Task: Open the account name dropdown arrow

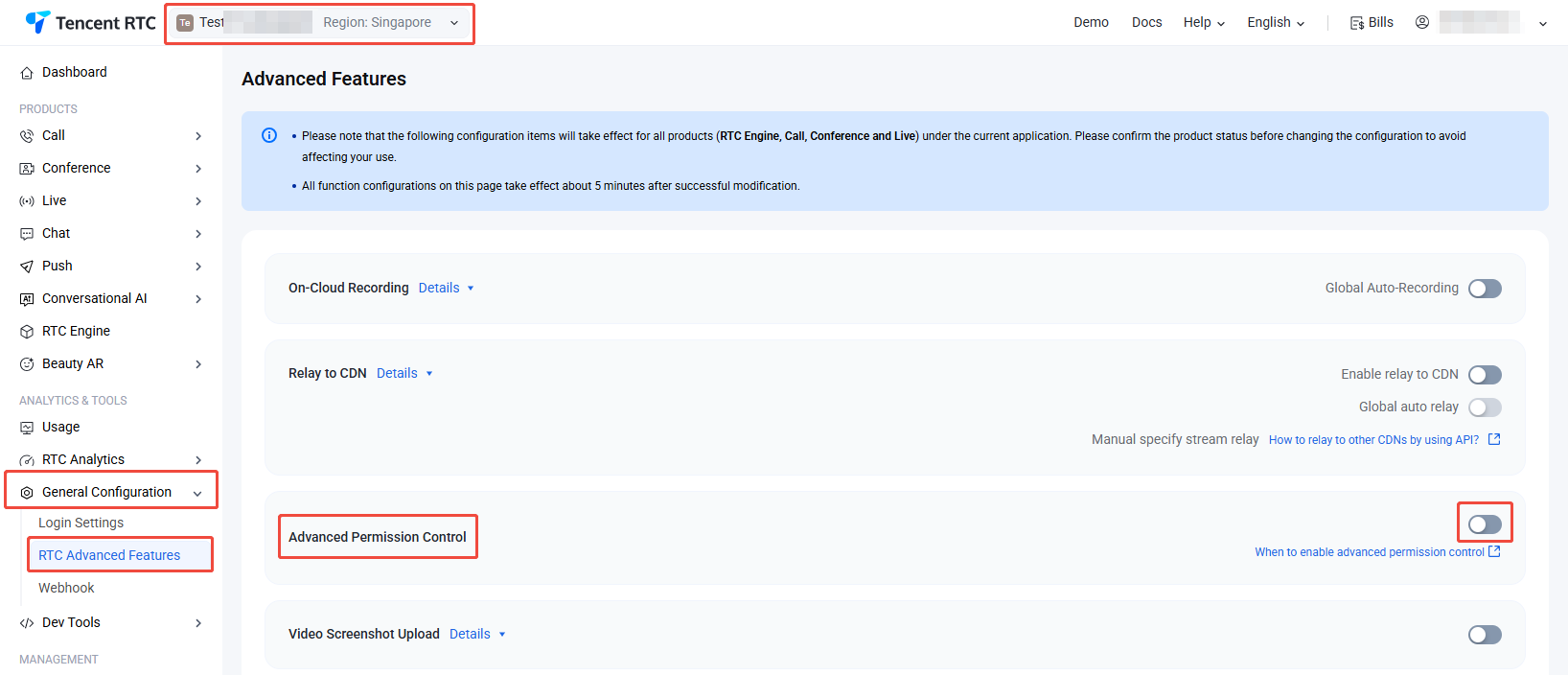Action: point(1543,24)
